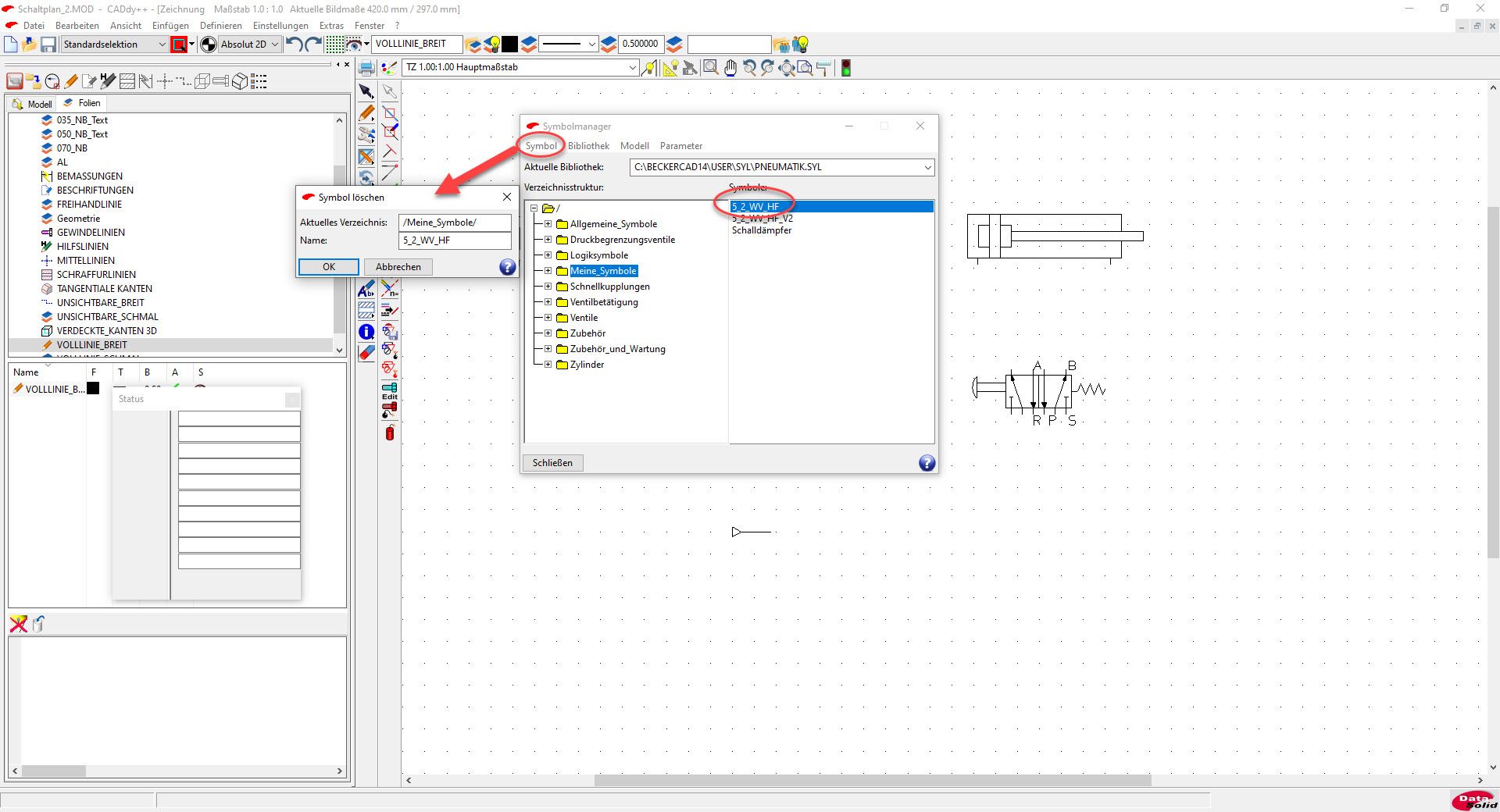Screen dimensions: 1500x812
Task: Click the Edit symbol icon
Action: pyautogui.click(x=389, y=391)
